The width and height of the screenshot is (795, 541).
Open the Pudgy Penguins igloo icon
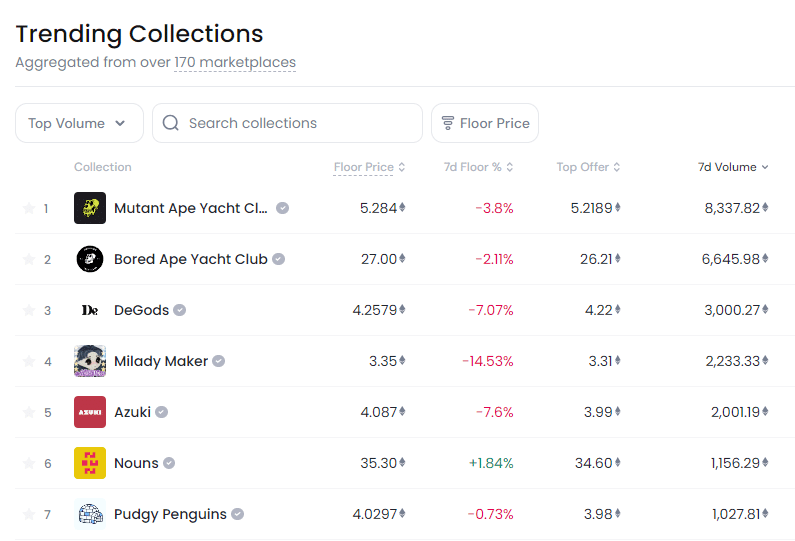(x=90, y=514)
